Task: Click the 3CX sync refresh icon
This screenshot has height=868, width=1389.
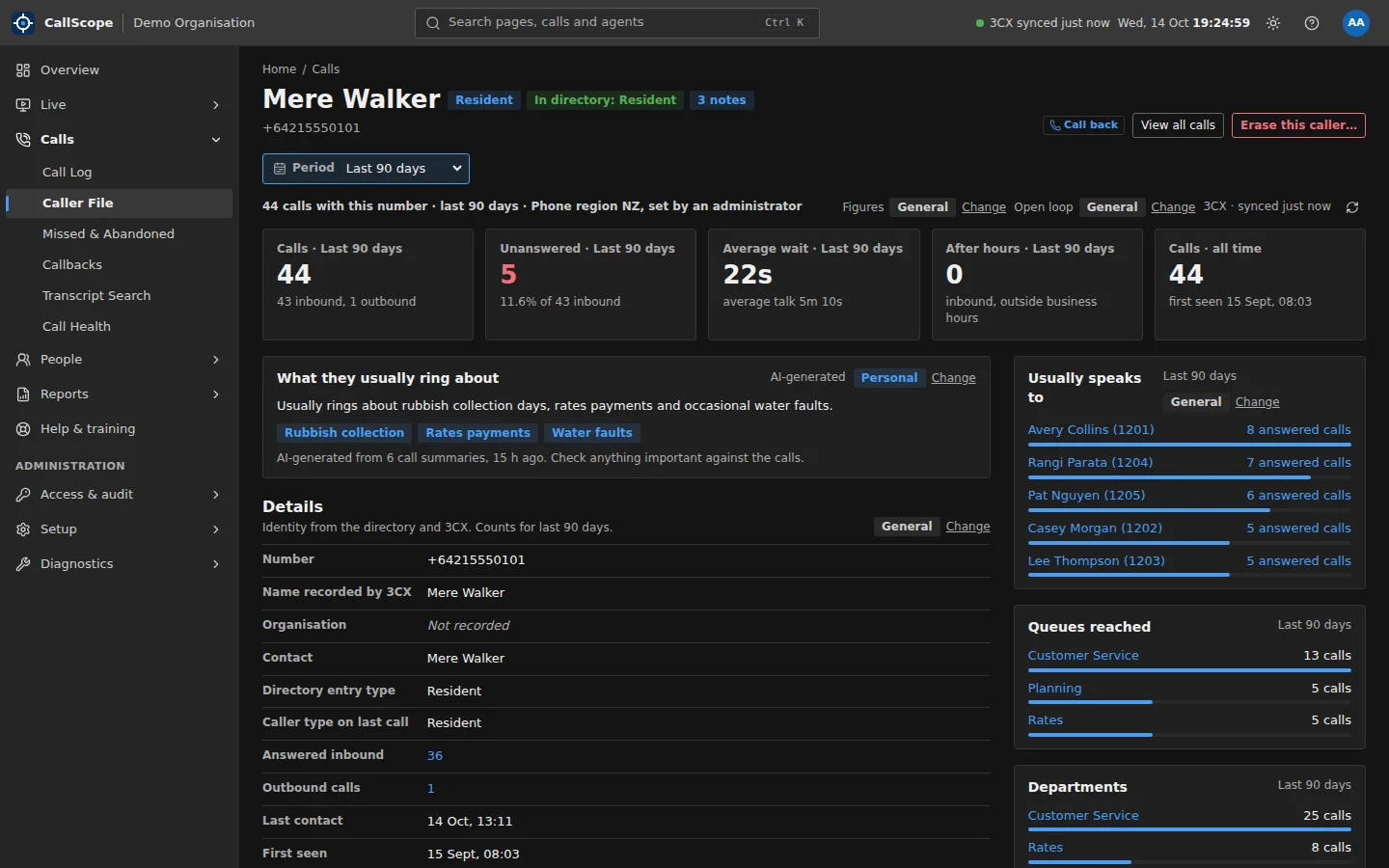Action: tap(1352, 207)
